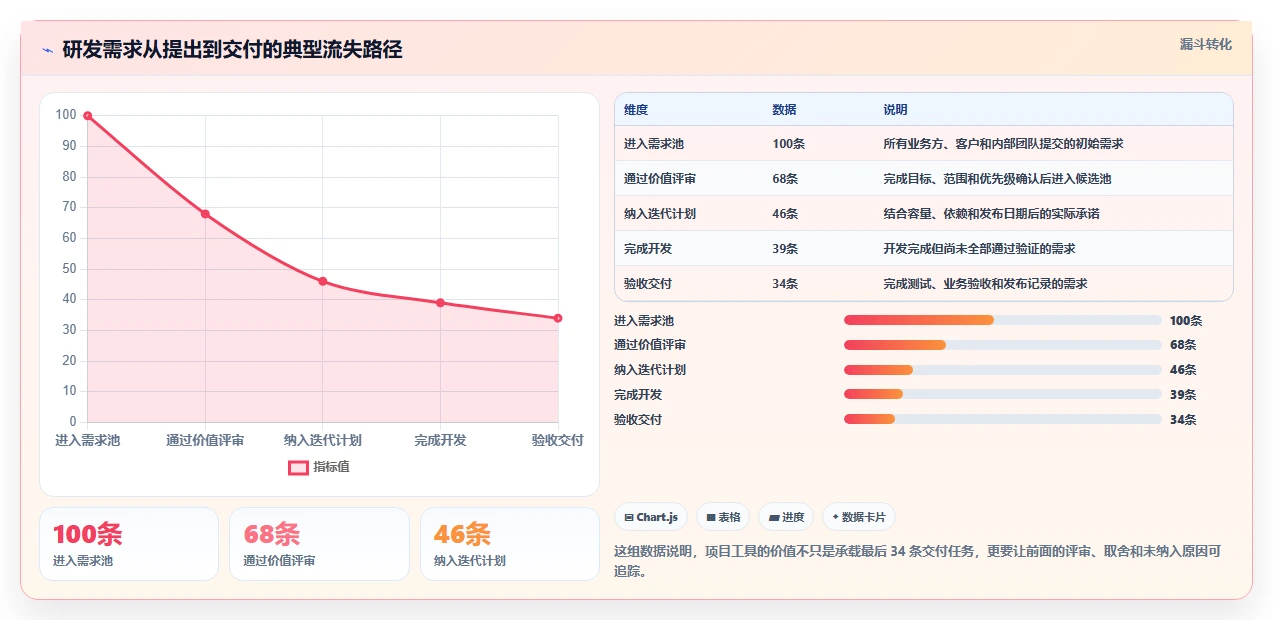The height and width of the screenshot is (620, 1273).
Task: Click the 纳入迭代计划 table row cell
Action: [x=660, y=214]
